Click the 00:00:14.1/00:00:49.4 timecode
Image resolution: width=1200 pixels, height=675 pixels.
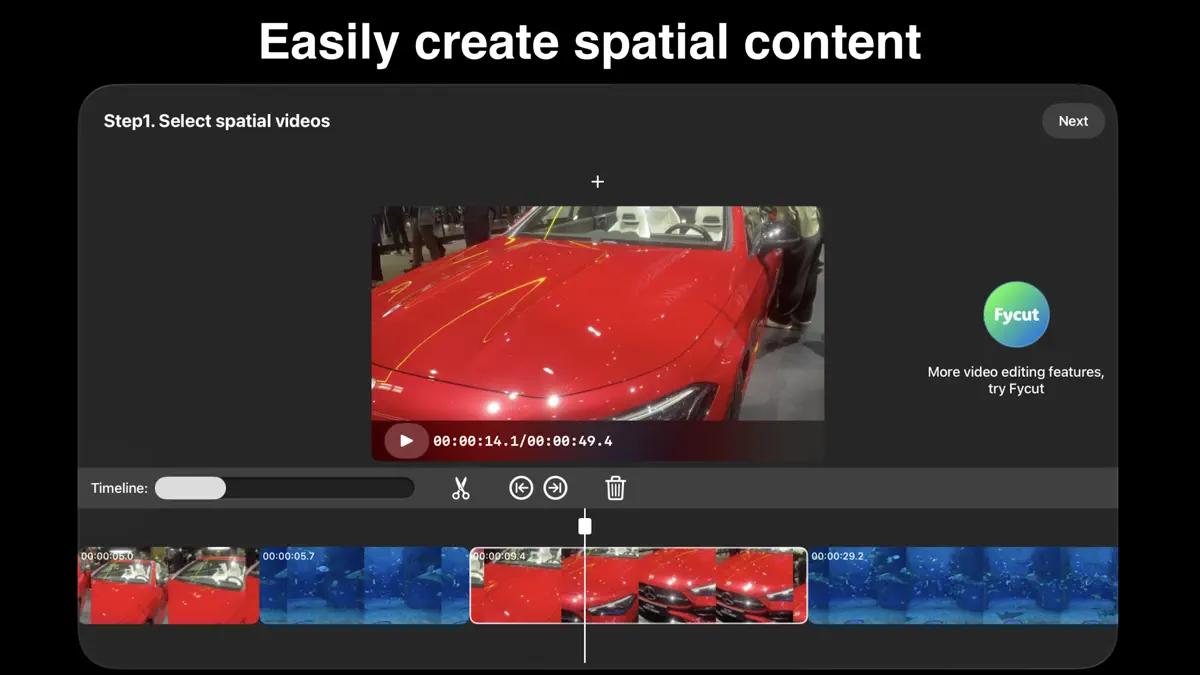click(523, 441)
